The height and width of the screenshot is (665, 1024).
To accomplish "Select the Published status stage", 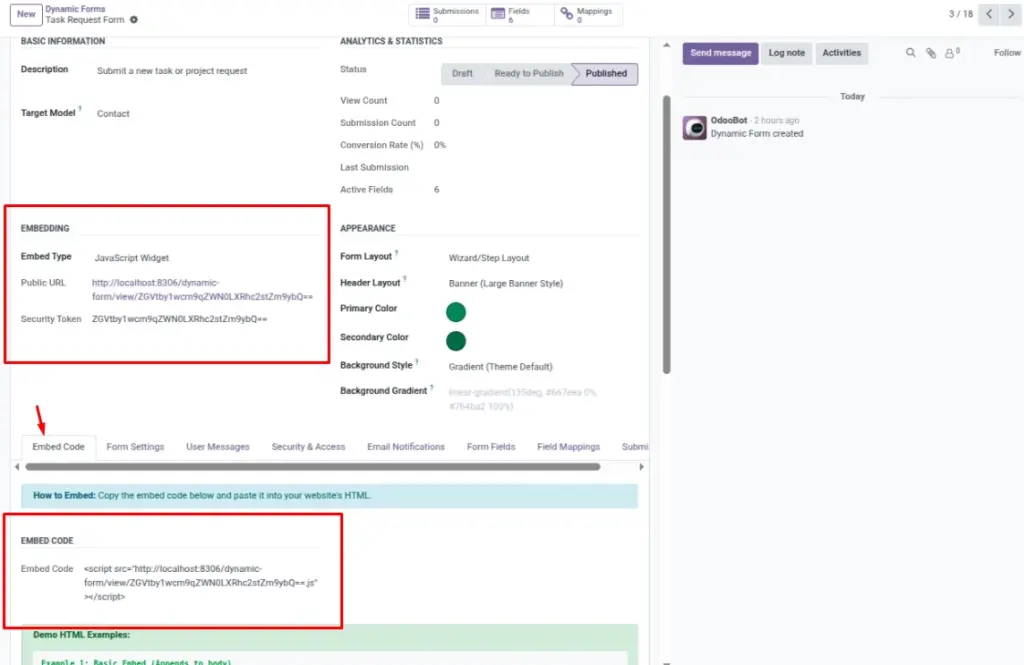I will coord(605,74).
